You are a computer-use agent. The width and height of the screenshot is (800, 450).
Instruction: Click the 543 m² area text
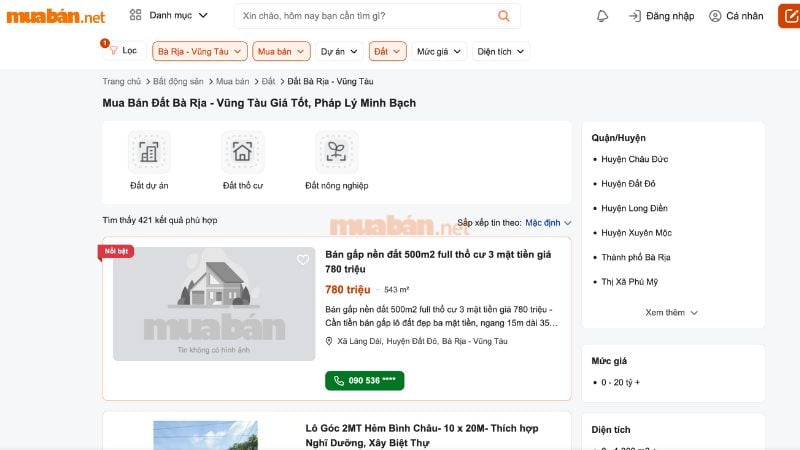396,290
